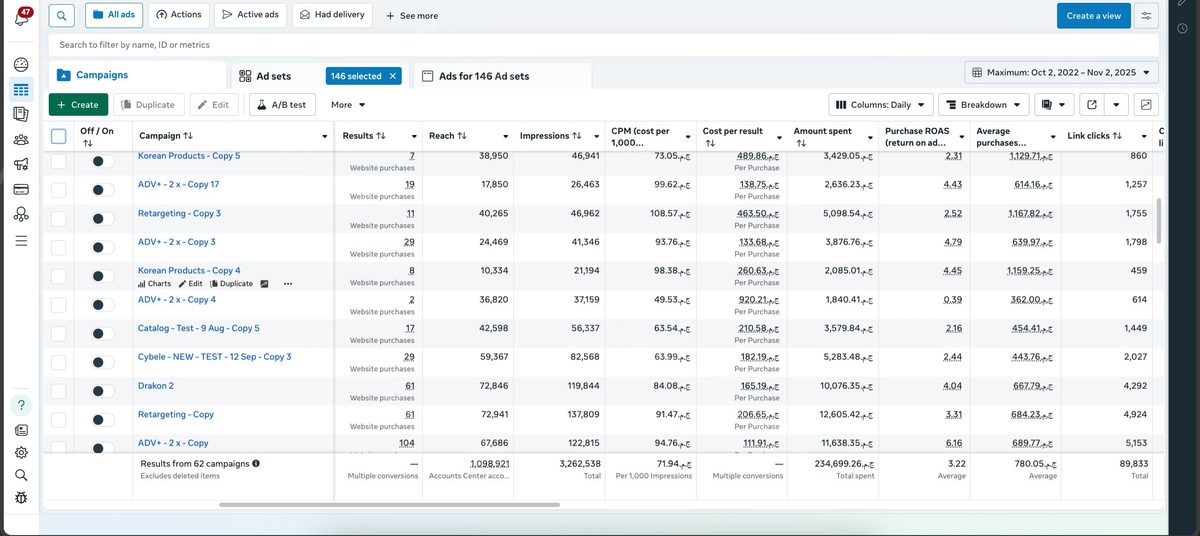
Task: Expand the Columns: Daily dropdown
Action: point(881,104)
